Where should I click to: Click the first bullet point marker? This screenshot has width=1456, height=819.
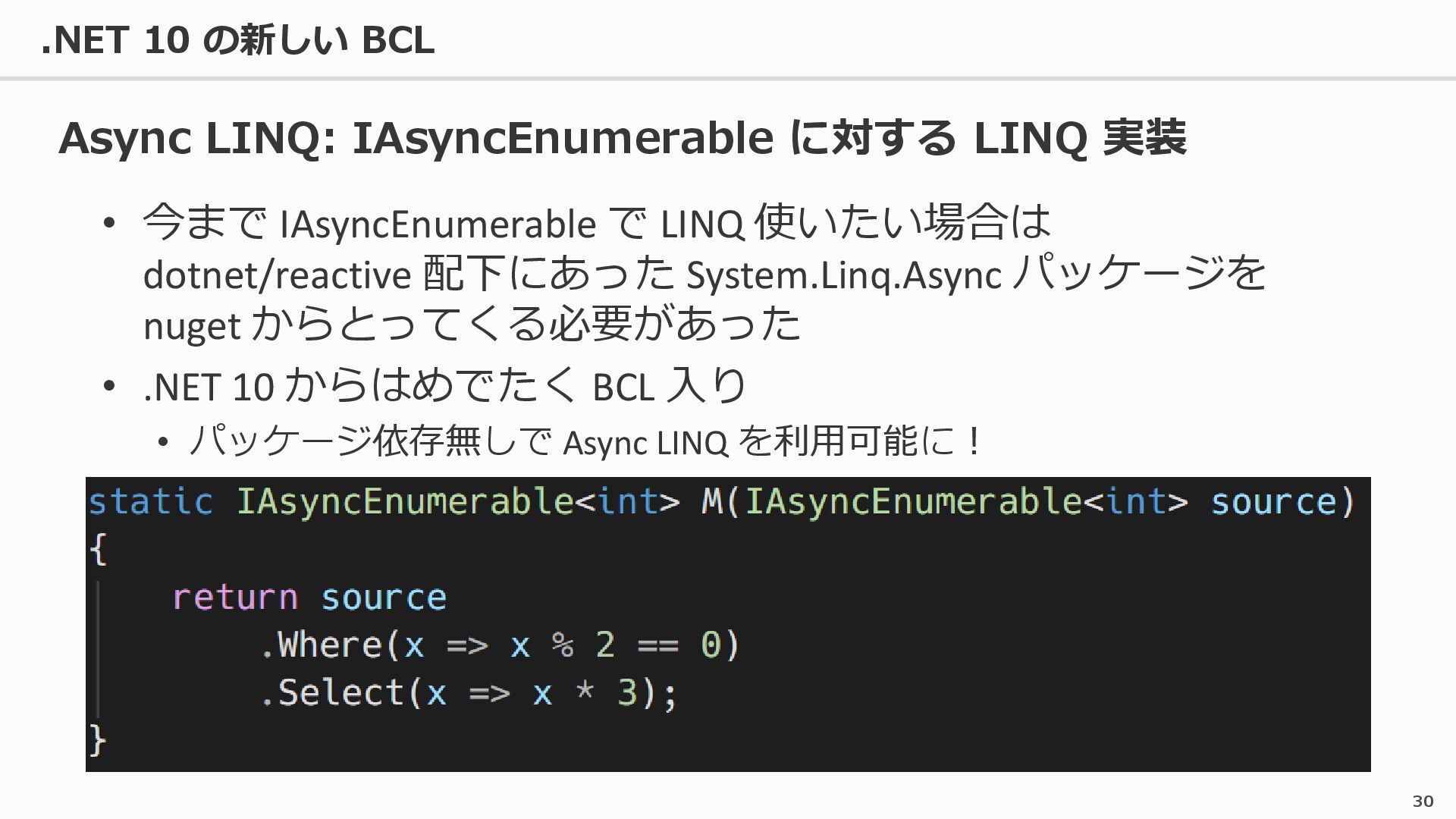(109, 223)
